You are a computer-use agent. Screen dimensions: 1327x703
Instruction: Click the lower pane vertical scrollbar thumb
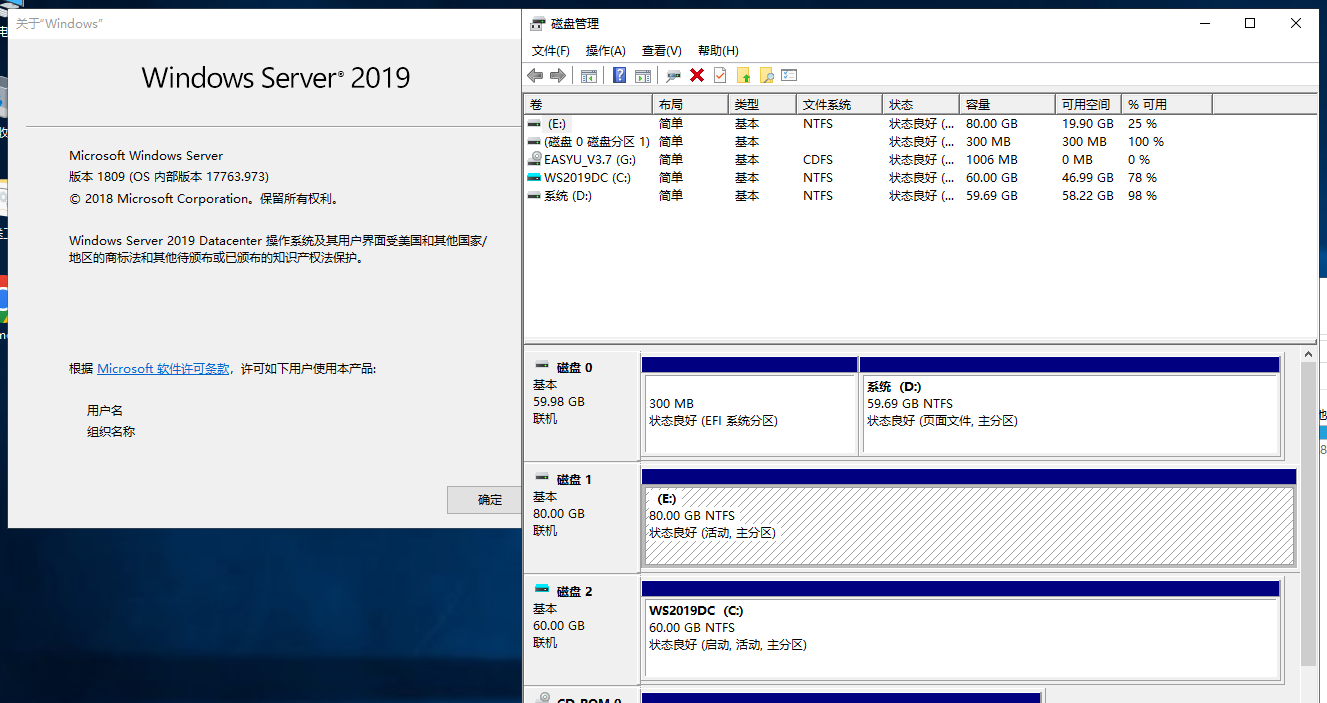point(1309,515)
